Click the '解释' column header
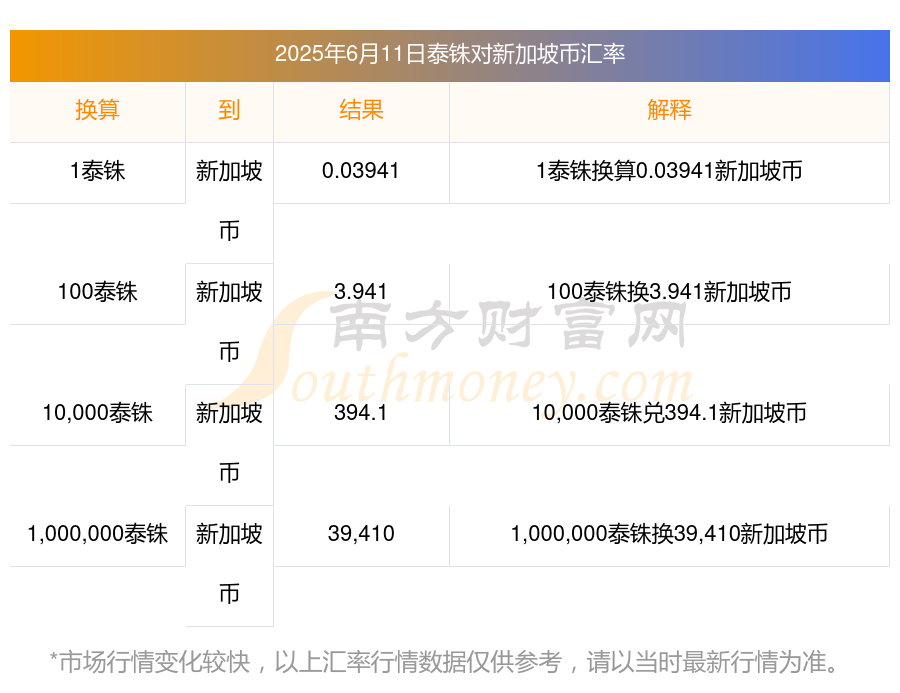This screenshot has height=693, width=900. [669, 110]
